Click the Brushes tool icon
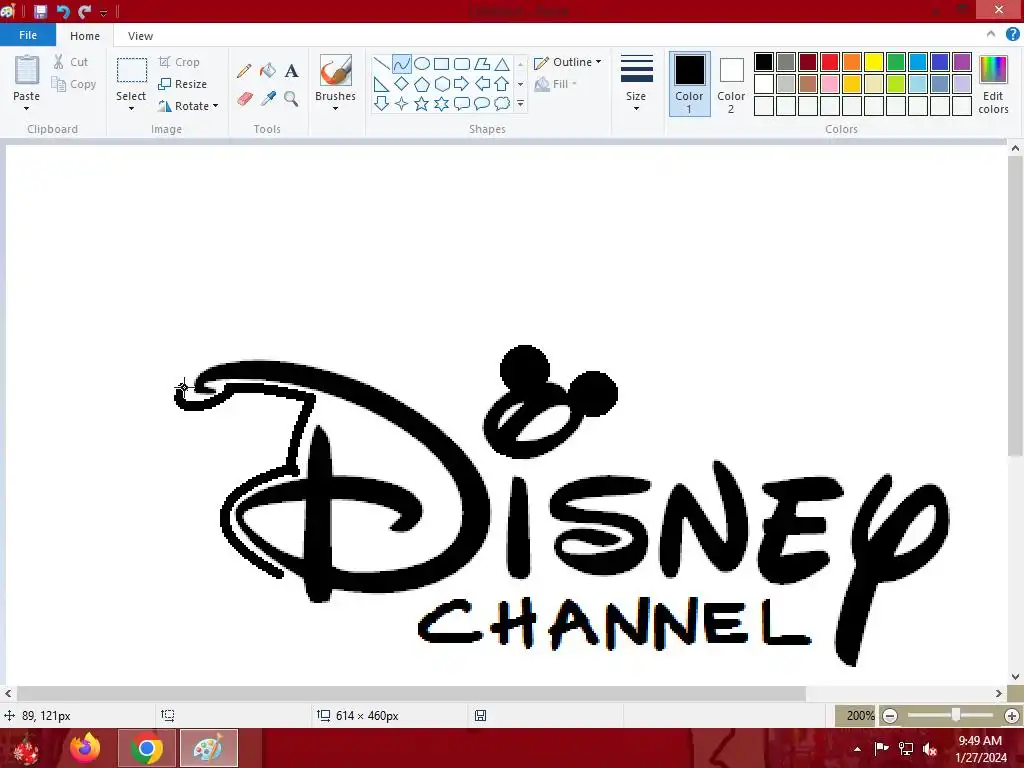1024x768 pixels. tap(336, 70)
